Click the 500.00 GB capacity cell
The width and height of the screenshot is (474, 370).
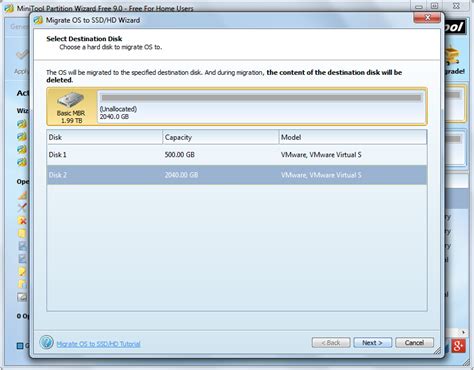(x=180, y=155)
